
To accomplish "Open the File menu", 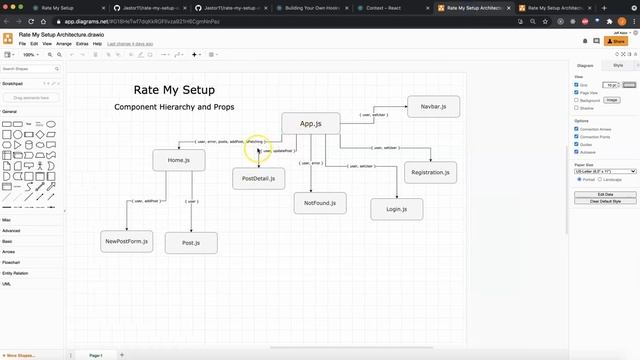I will click(22, 44).
